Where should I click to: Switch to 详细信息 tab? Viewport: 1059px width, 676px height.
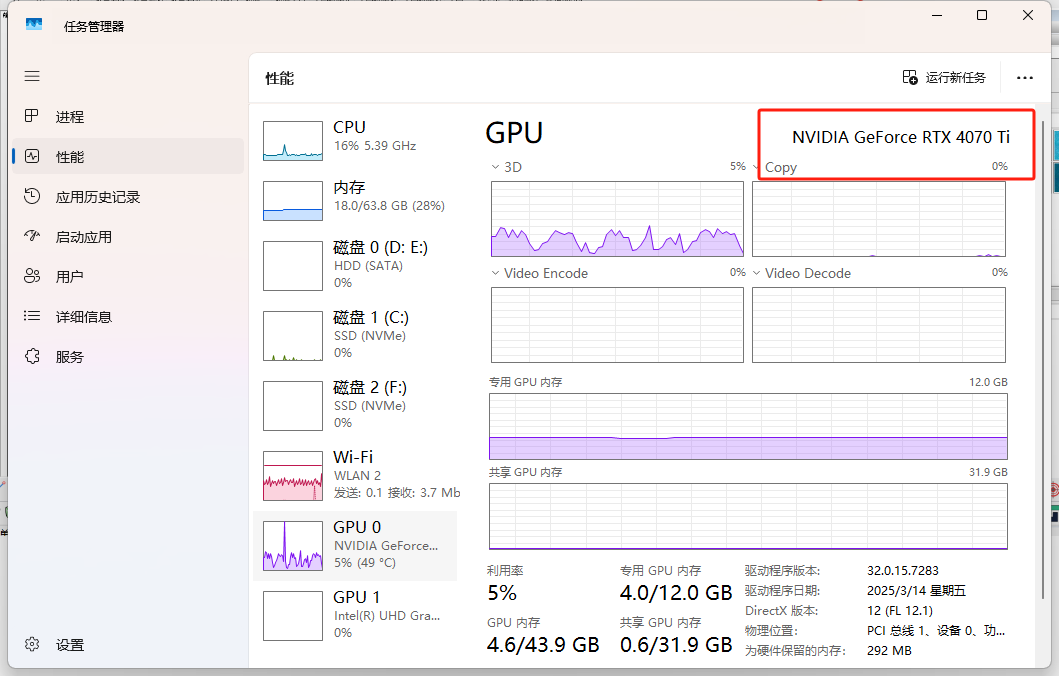pos(128,317)
